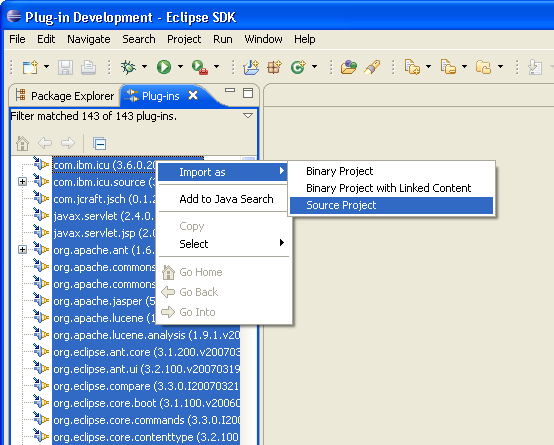Open the Help menu
This screenshot has height=445, width=554.
coord(305,39)
